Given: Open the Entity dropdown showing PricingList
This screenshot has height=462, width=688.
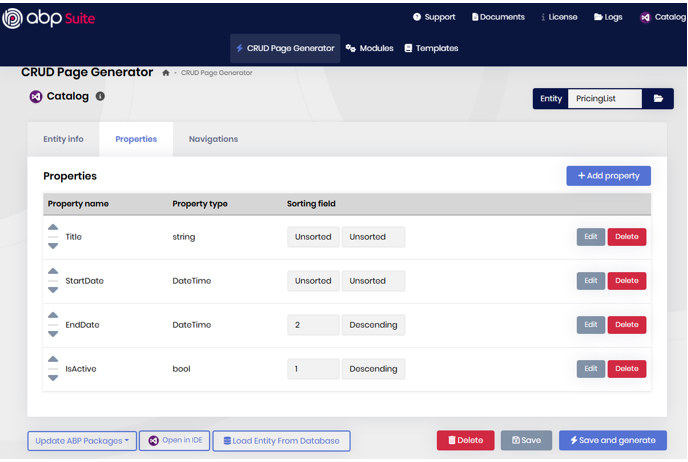Looking at the screenshot, I should pos(605,99).
